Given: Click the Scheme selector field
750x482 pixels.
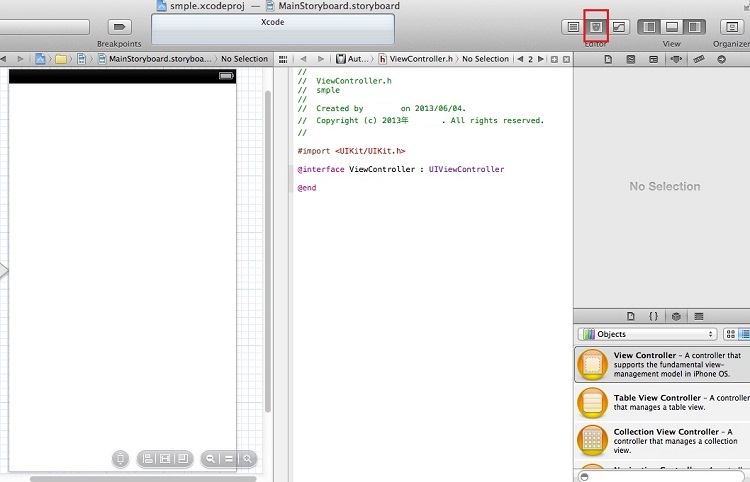Looking at the screenshot, I should (x=44, y=27).
